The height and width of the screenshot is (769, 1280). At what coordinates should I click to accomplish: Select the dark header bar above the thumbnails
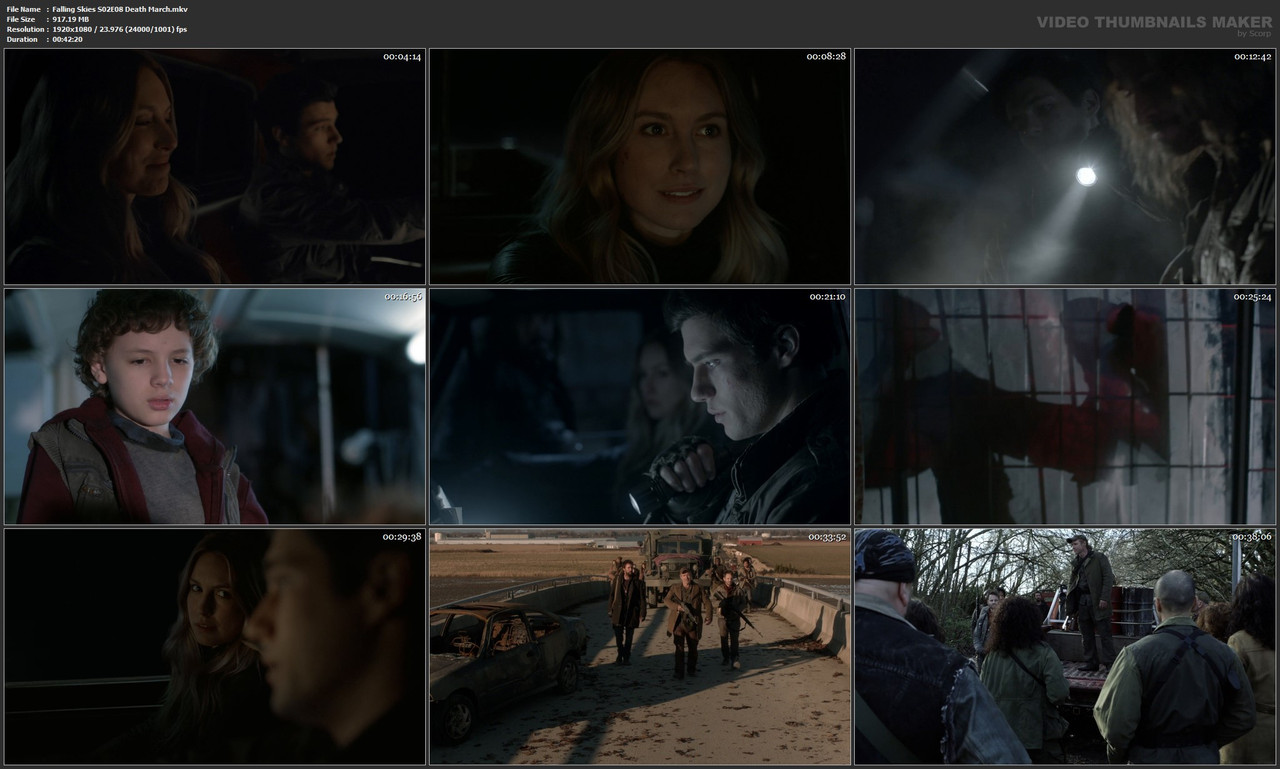click(x=640, y=22)
